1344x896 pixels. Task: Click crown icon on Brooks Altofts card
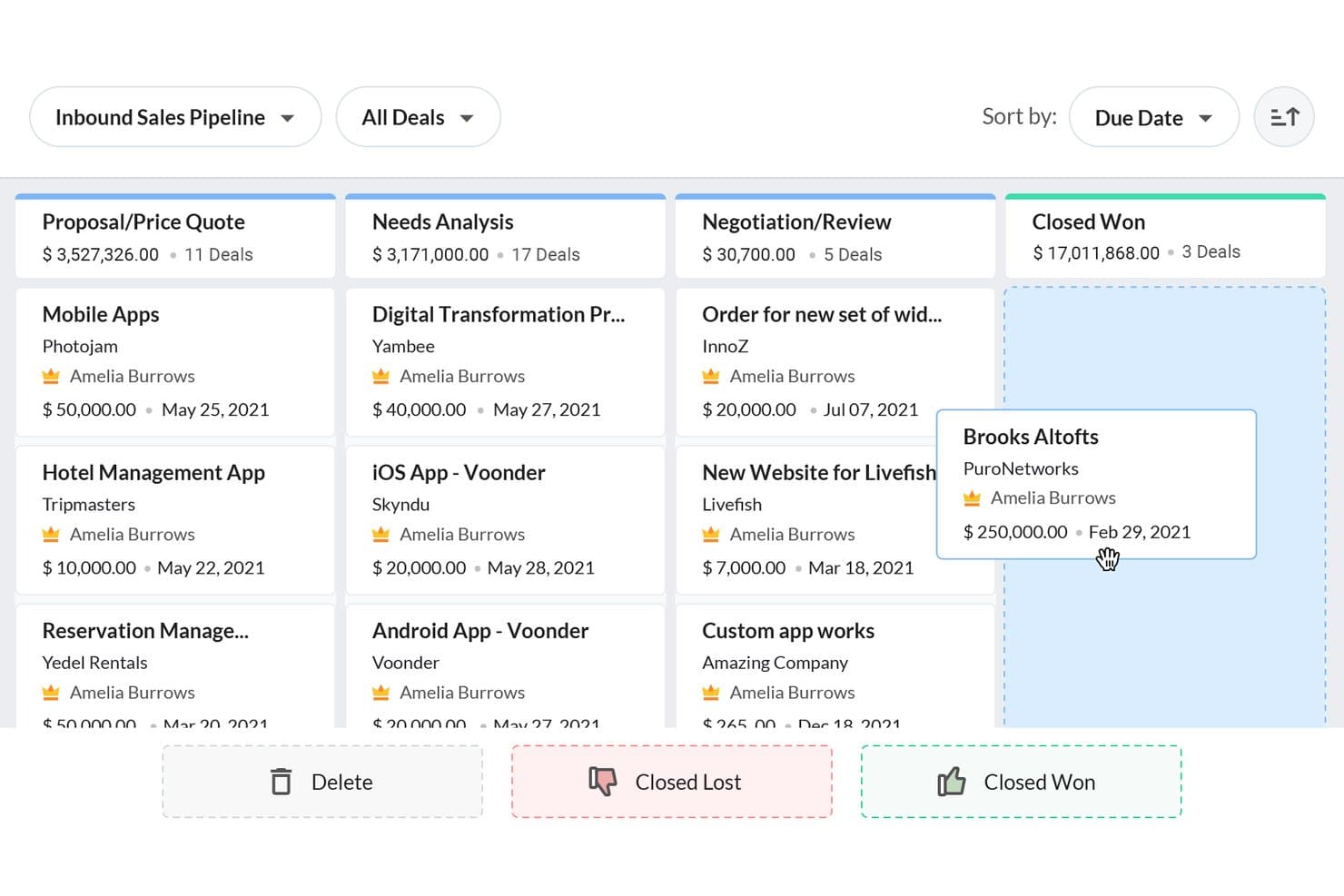(972, 497)
